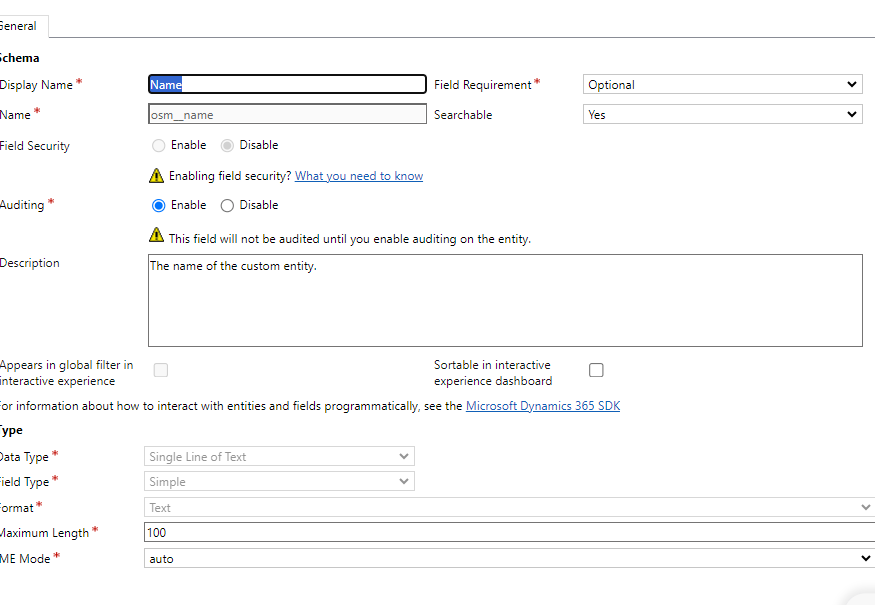Check Appears in global filter checkbox
The width and height of the screenshot is (875, 605).
tap(161, 370)
